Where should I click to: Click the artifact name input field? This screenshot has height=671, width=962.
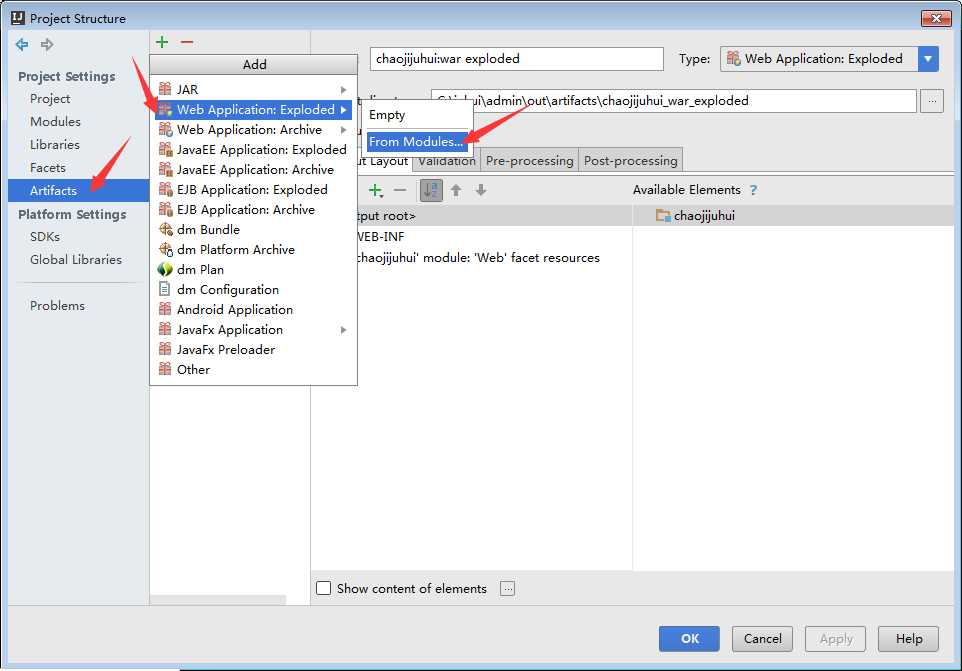click(x=517, y=59)
